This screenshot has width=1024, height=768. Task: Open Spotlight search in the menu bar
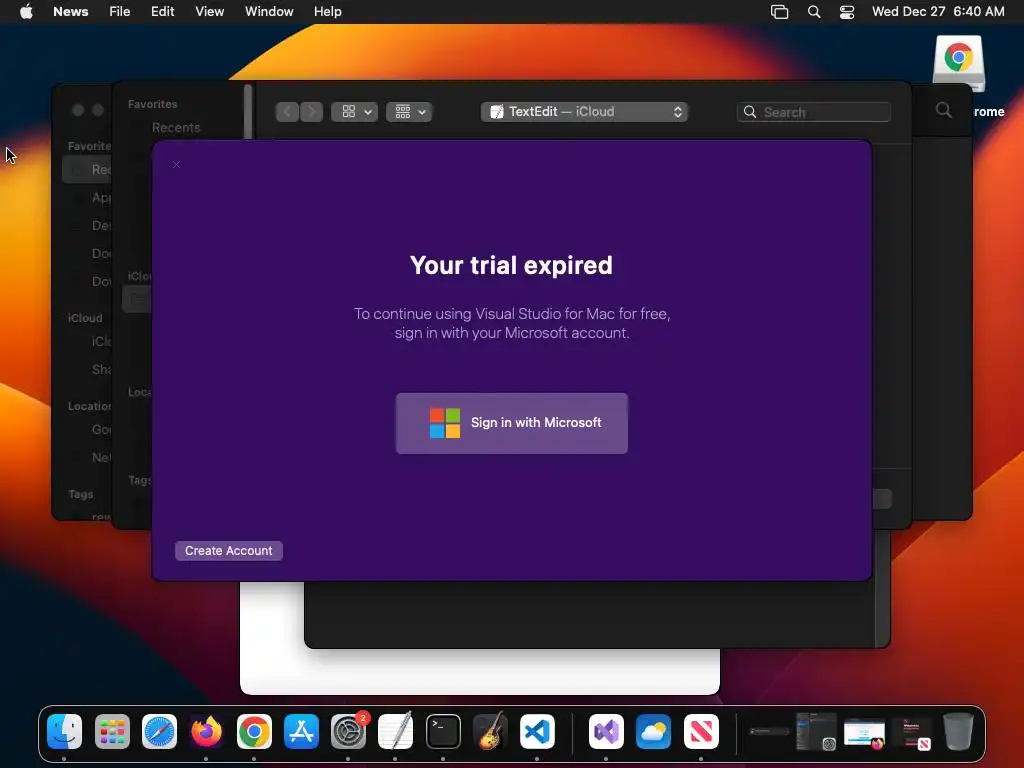(814, 11)
